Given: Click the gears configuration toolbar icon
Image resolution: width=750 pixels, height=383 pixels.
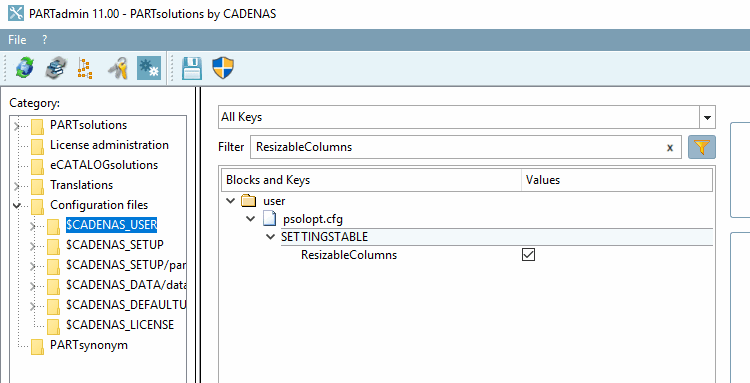Looking at the screenshot, I should click(x=149, y=68).
